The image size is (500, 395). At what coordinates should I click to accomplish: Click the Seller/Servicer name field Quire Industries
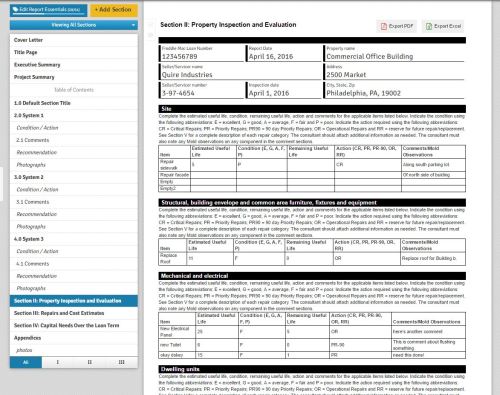(x=240, y=72)
